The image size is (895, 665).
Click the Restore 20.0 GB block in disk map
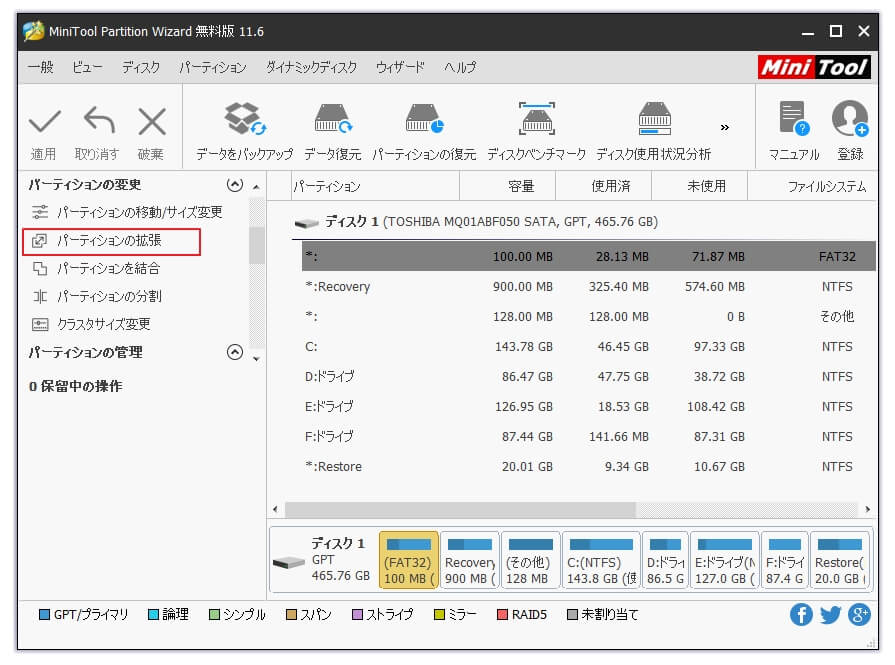(840, 560)
